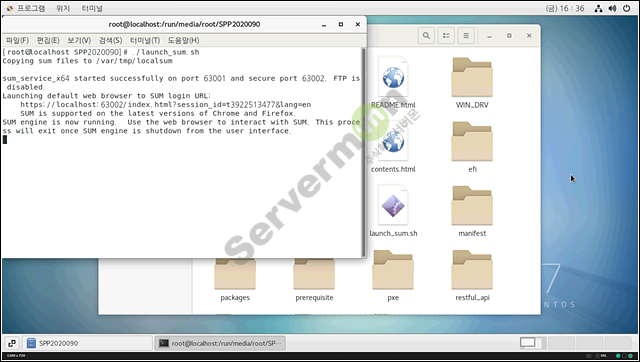
Task: Select the pxe folder
Action: click(393, 270)
